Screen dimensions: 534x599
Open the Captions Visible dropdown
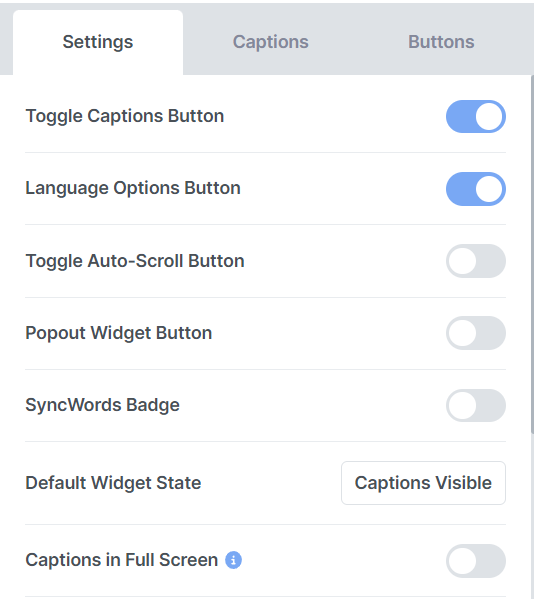[x=423, y=483]
